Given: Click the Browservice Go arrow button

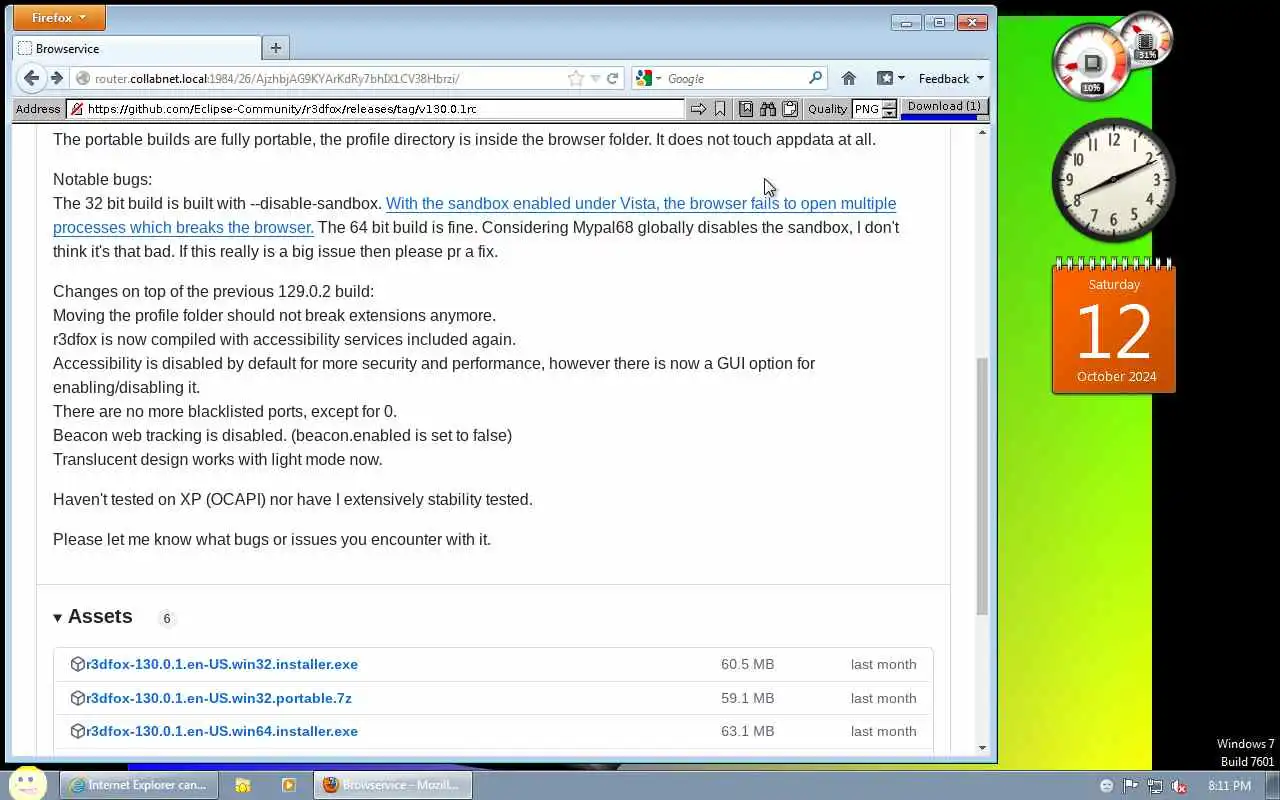Looking at the screenshot, I should 699,109.
